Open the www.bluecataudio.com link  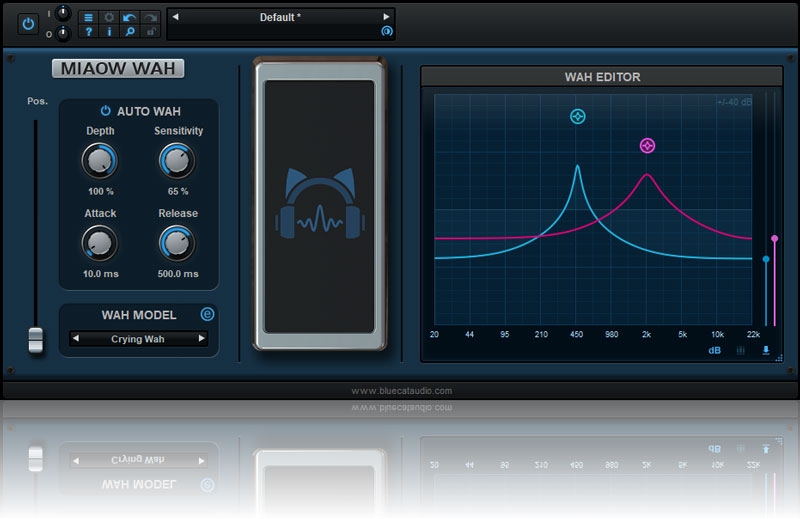(x=401, y=391)
